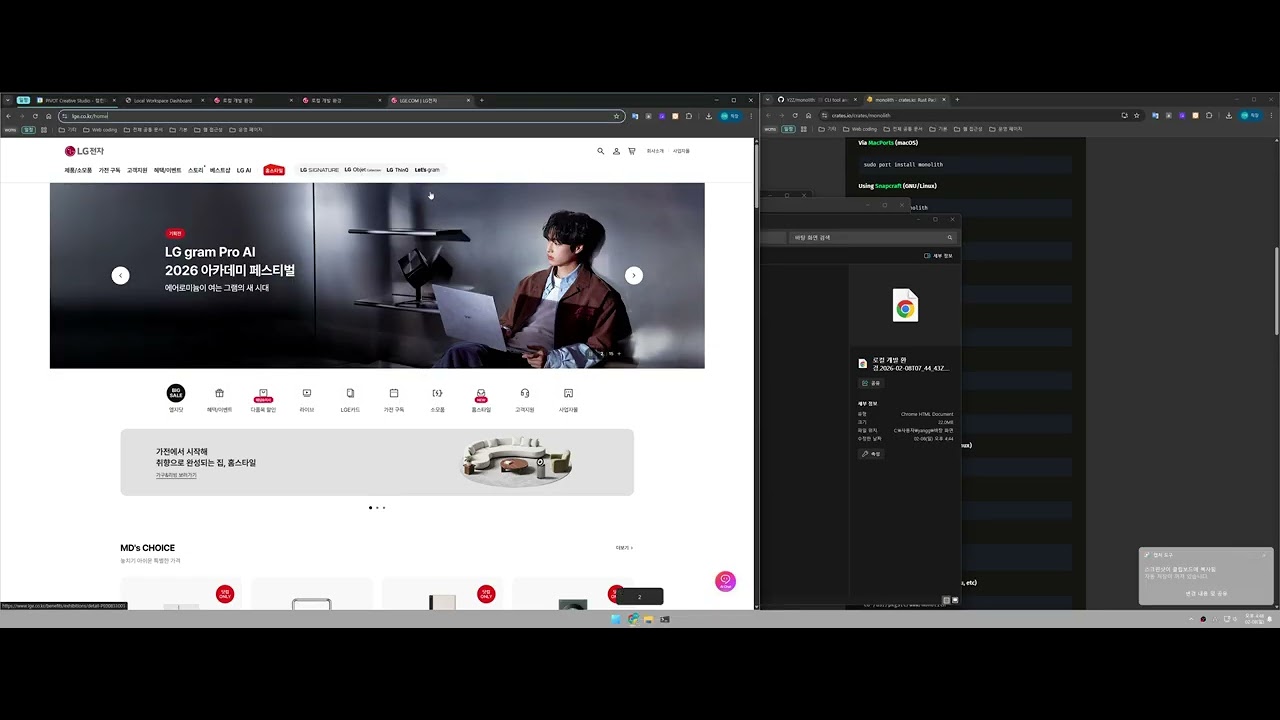Open the 홈스타일 NEW shortcut icon
Viewport: 1280px width, 720px height.
click(x=481, y=394)
